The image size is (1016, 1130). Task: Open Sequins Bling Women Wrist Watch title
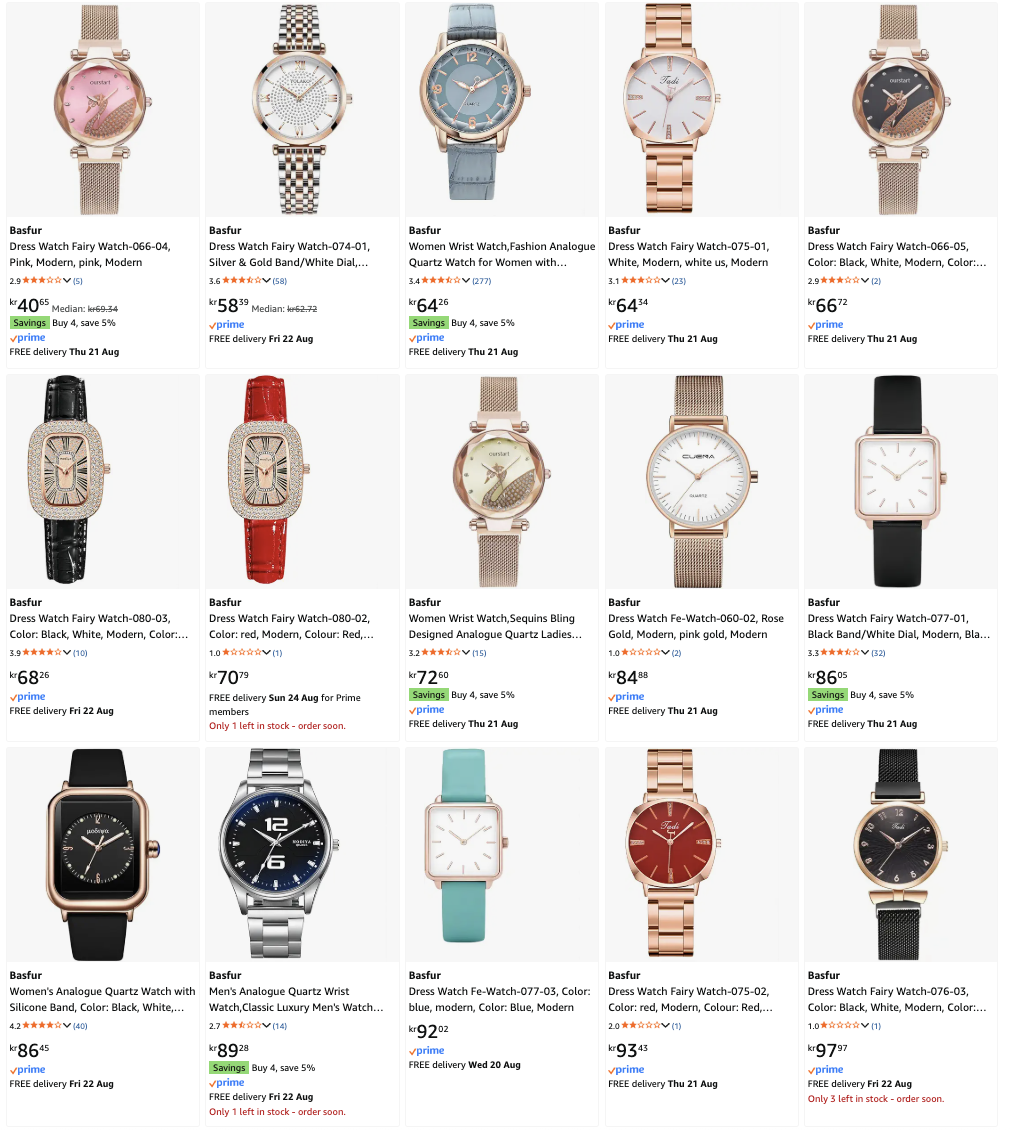pos(495,626)
